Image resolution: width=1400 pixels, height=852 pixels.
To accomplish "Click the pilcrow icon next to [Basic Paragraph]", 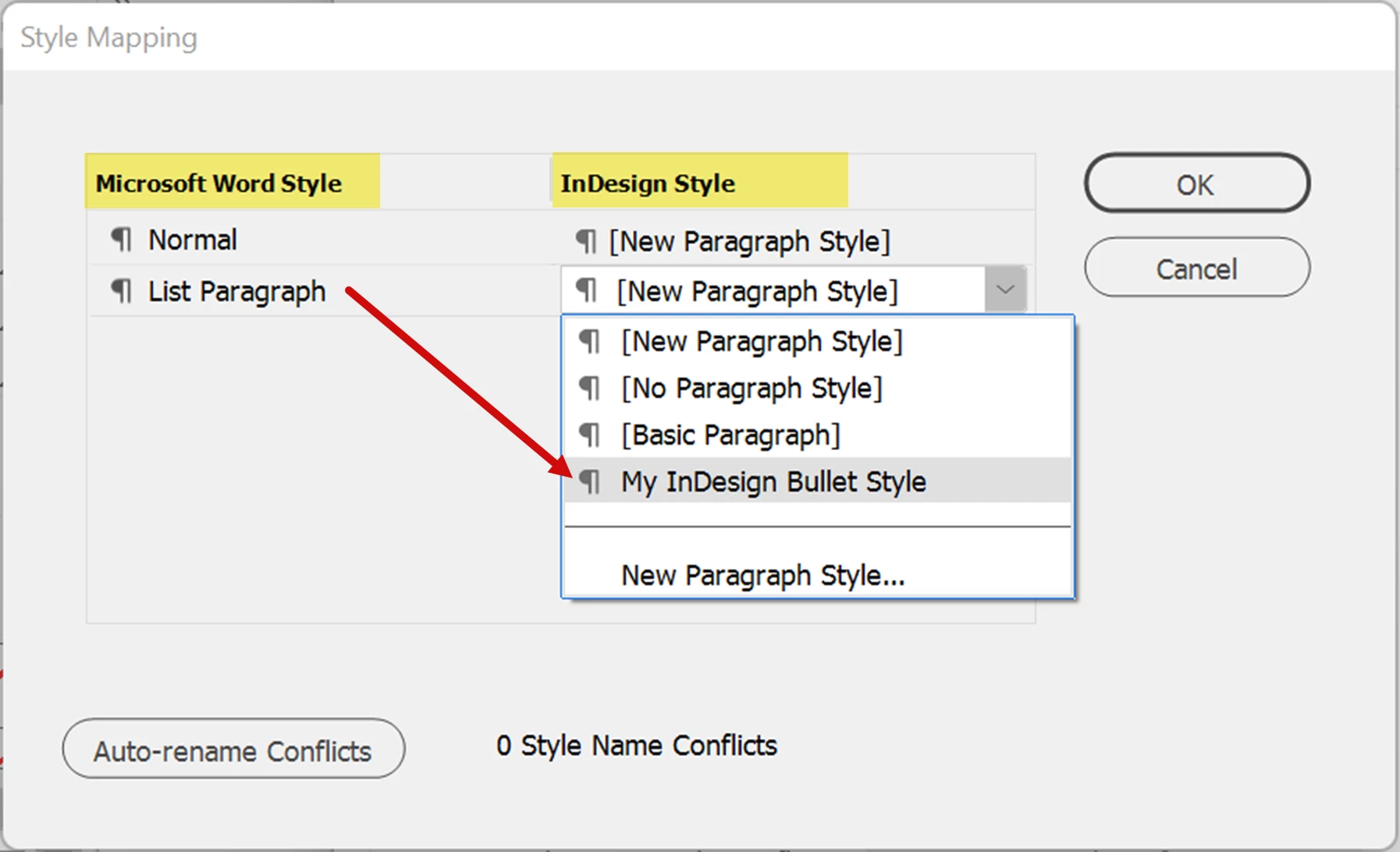I will (x=590, y=435).
